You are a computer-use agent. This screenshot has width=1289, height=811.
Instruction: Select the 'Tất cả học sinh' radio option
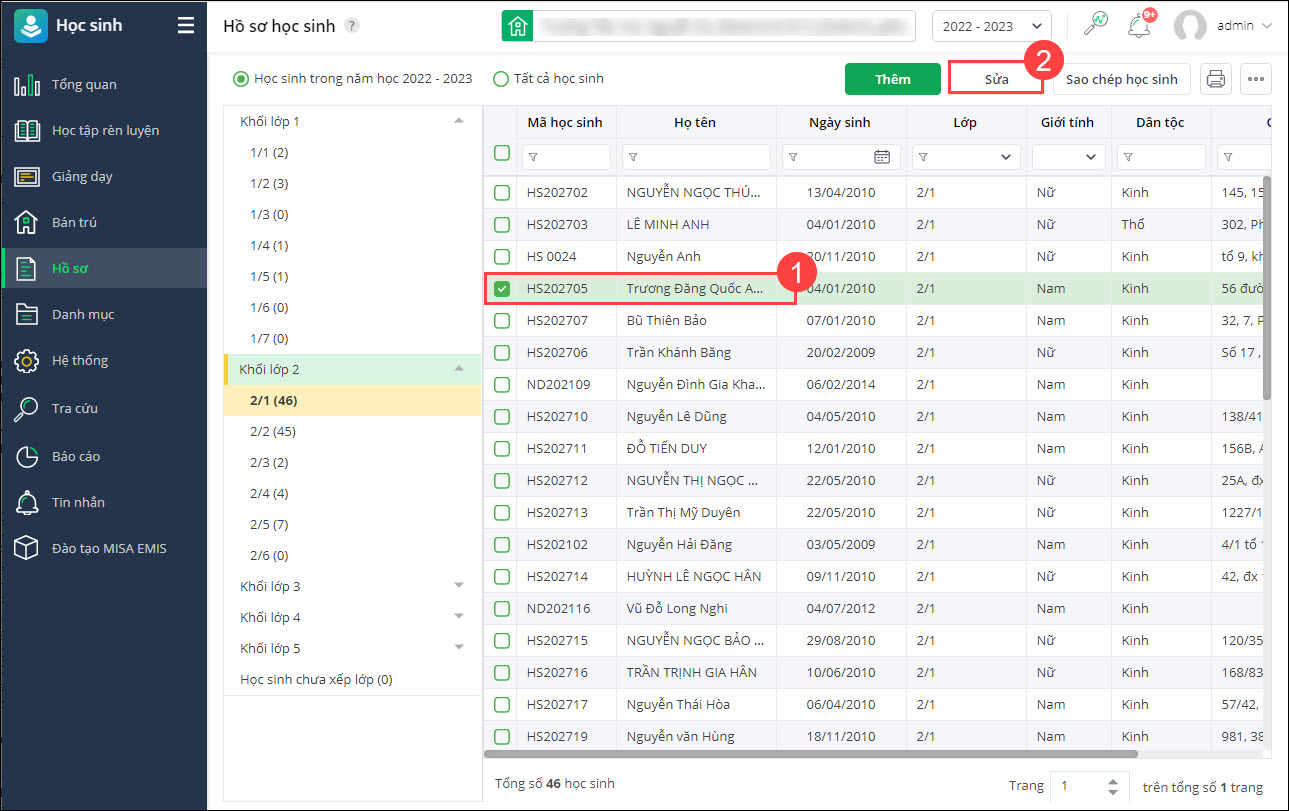click(501, 79)
